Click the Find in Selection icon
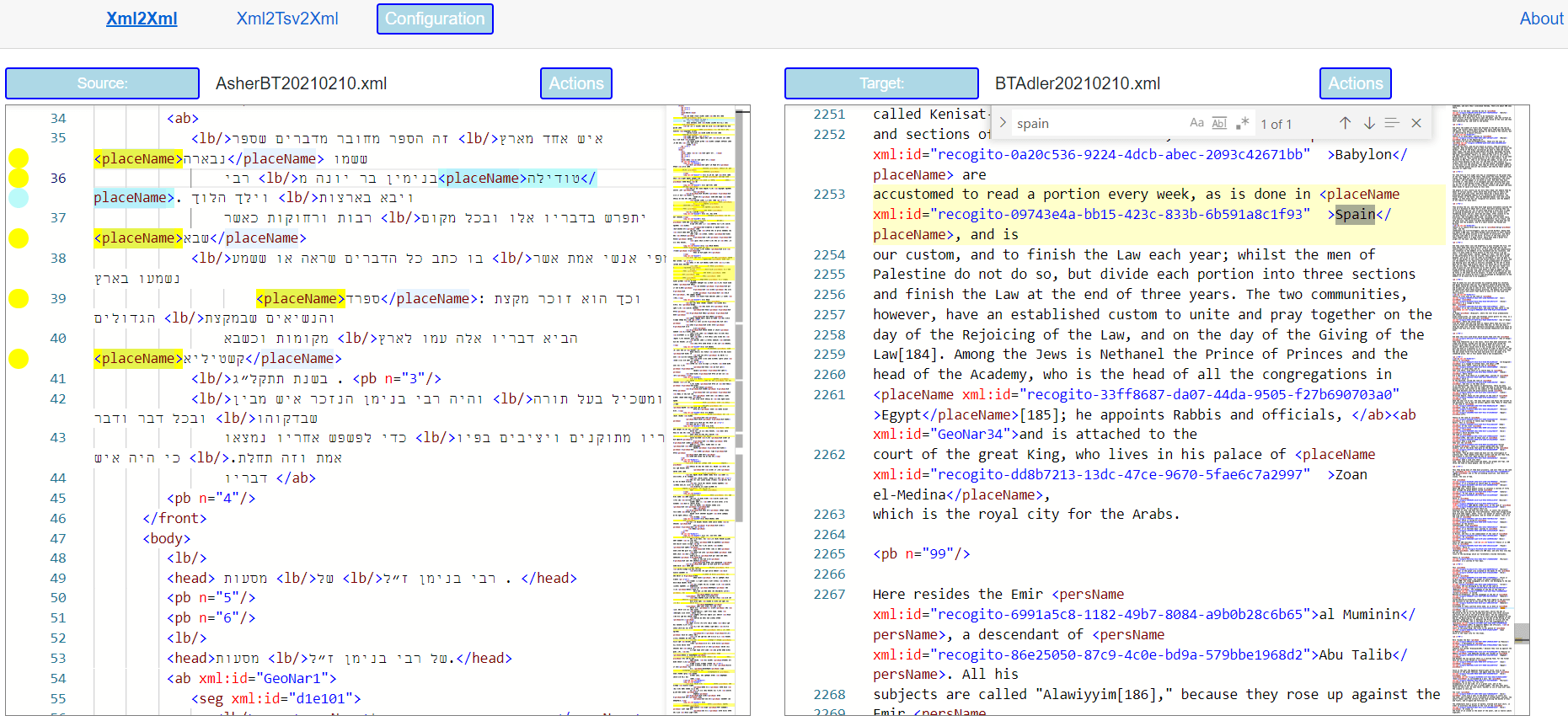 click(1392, 123)
